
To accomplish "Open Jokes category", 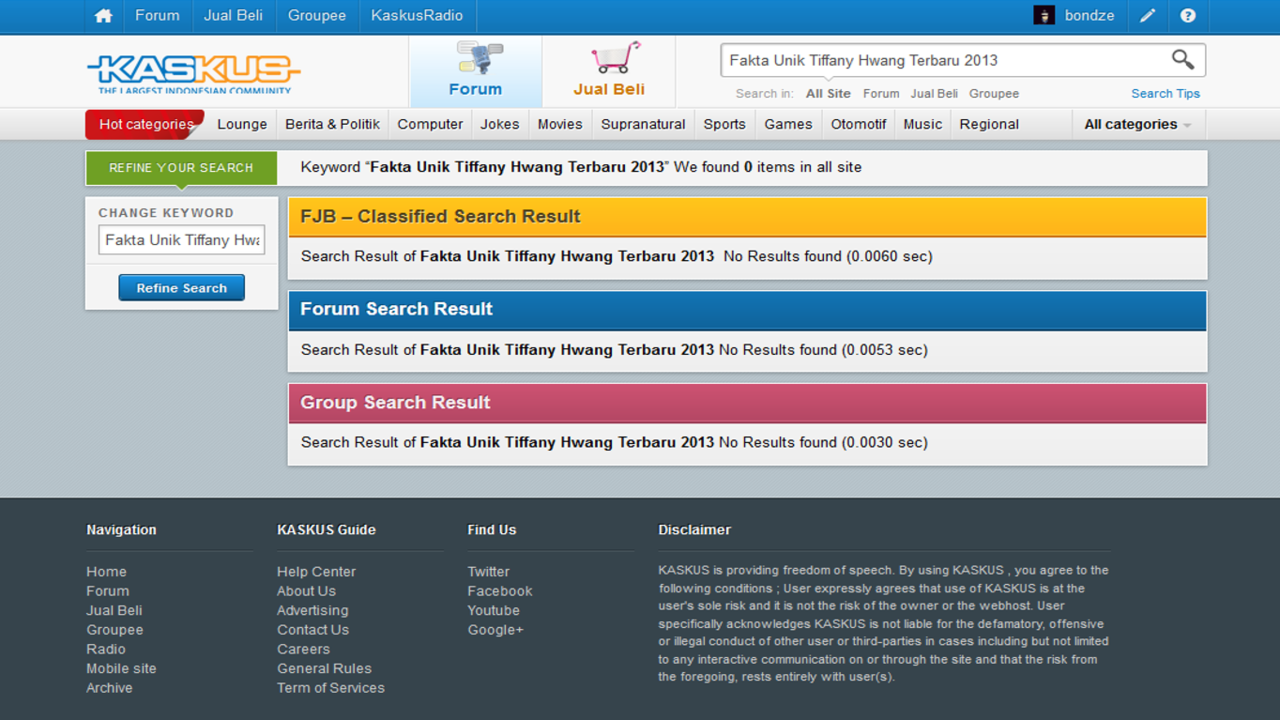I will click(x=500, y=125).
